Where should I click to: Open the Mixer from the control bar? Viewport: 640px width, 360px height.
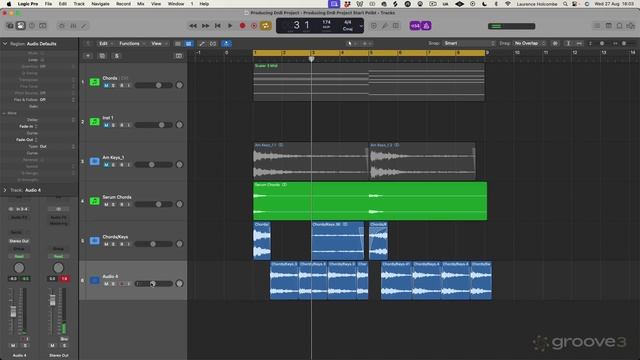click(x=73, y=26)
